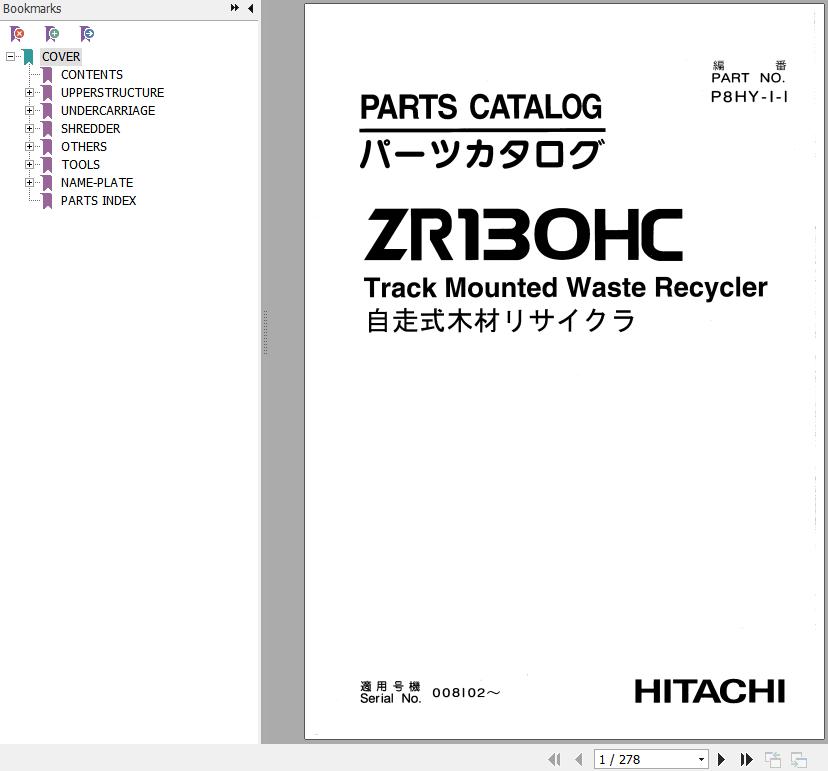The height and width of the screenshot is (771, 828).
Task: Go to the next page
Action: pos(721,759)
